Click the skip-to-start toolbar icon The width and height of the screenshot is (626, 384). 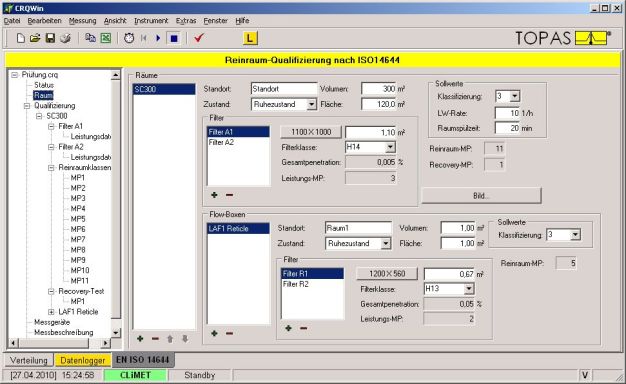pos(144,38)
